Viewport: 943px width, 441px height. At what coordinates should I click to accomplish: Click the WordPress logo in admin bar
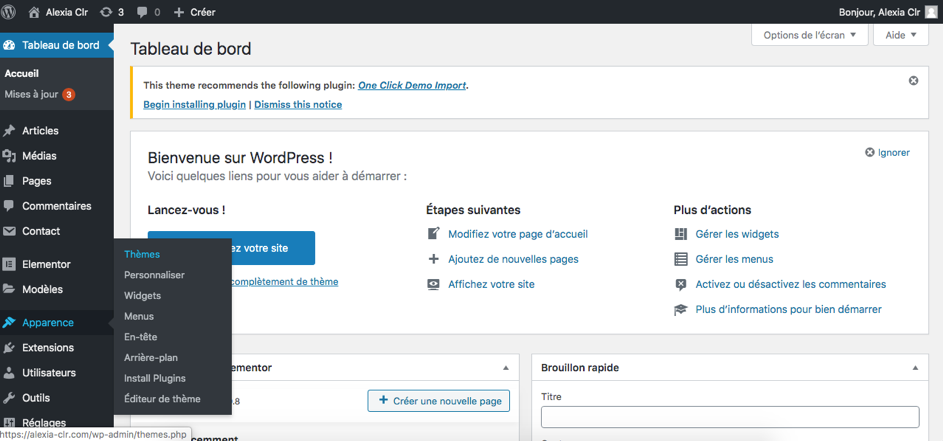(x=9, y=11)
